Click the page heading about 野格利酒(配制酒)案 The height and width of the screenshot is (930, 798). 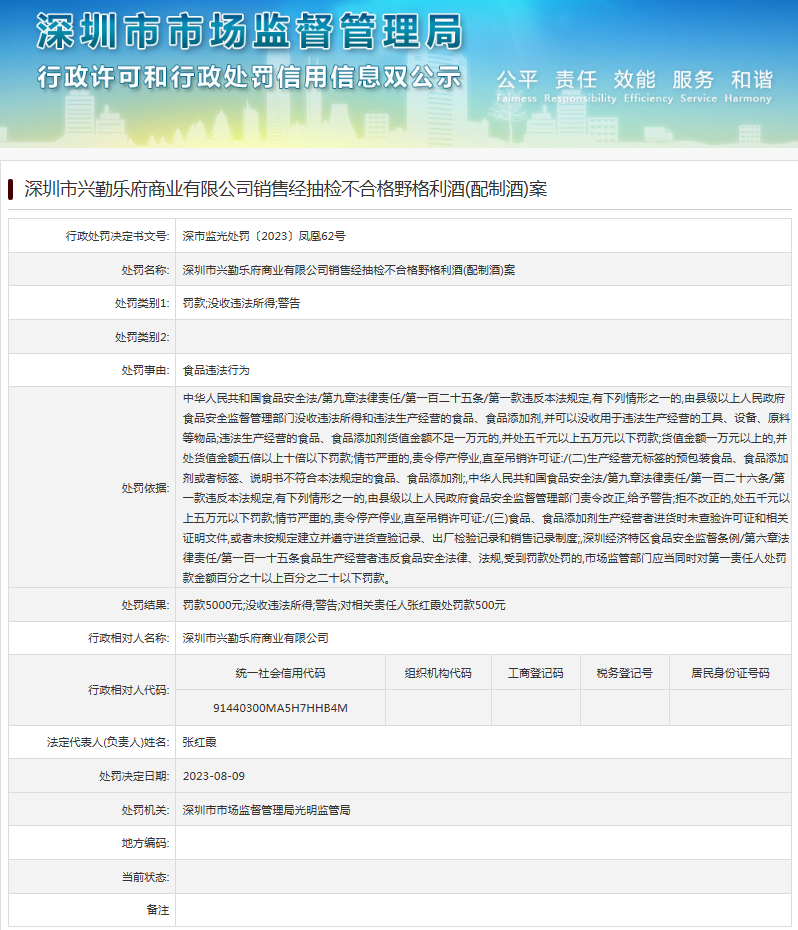[x=285, y=189]
